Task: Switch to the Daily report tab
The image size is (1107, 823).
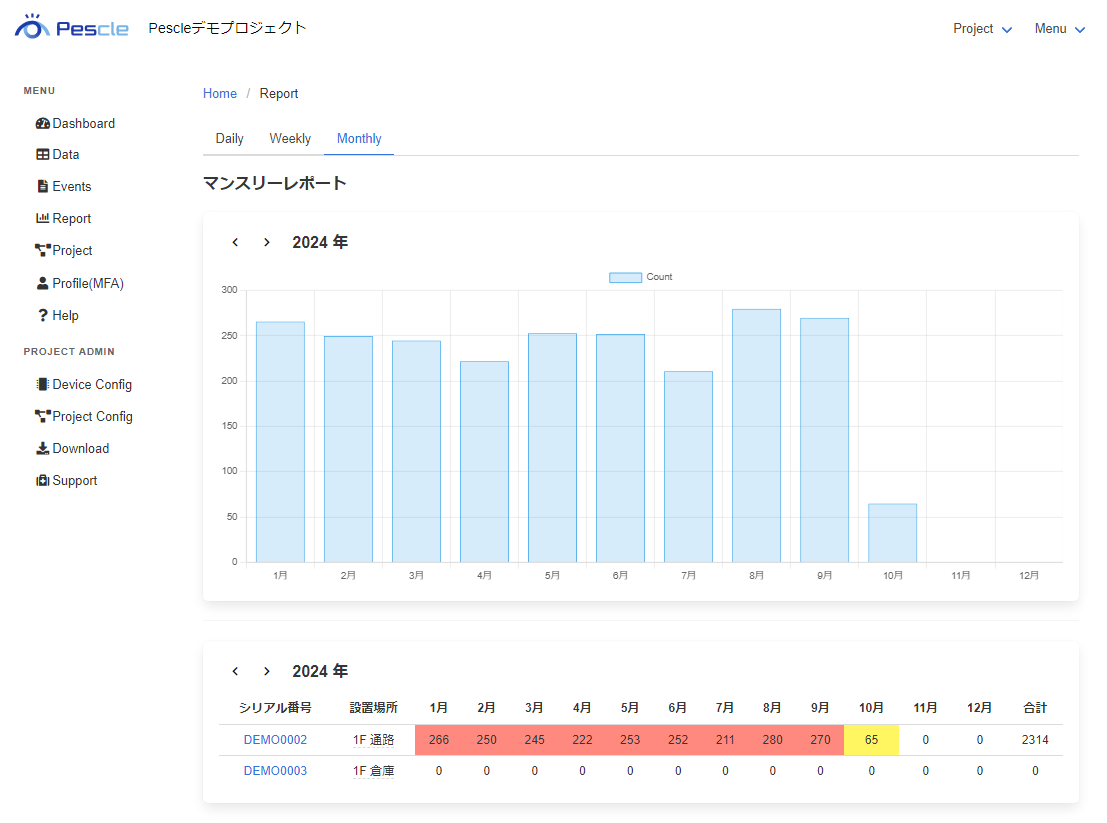Action: click(229, 138)
